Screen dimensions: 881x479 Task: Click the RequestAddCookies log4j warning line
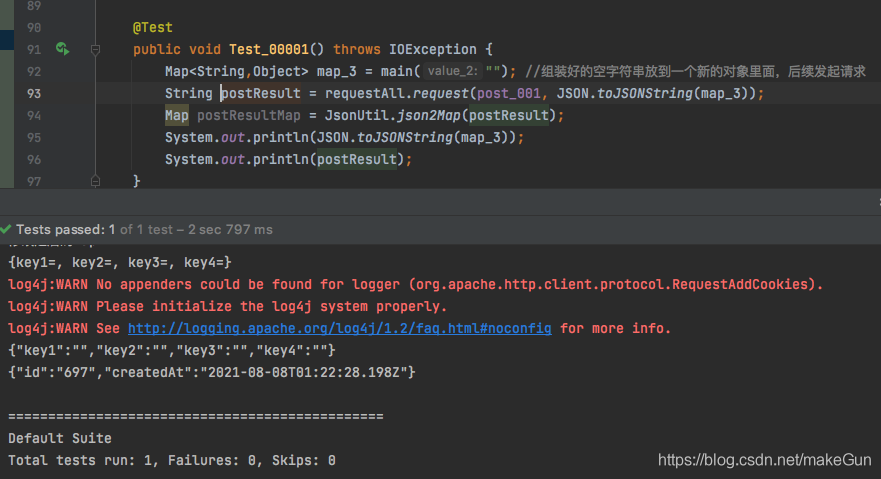click(x=415, y=284)
